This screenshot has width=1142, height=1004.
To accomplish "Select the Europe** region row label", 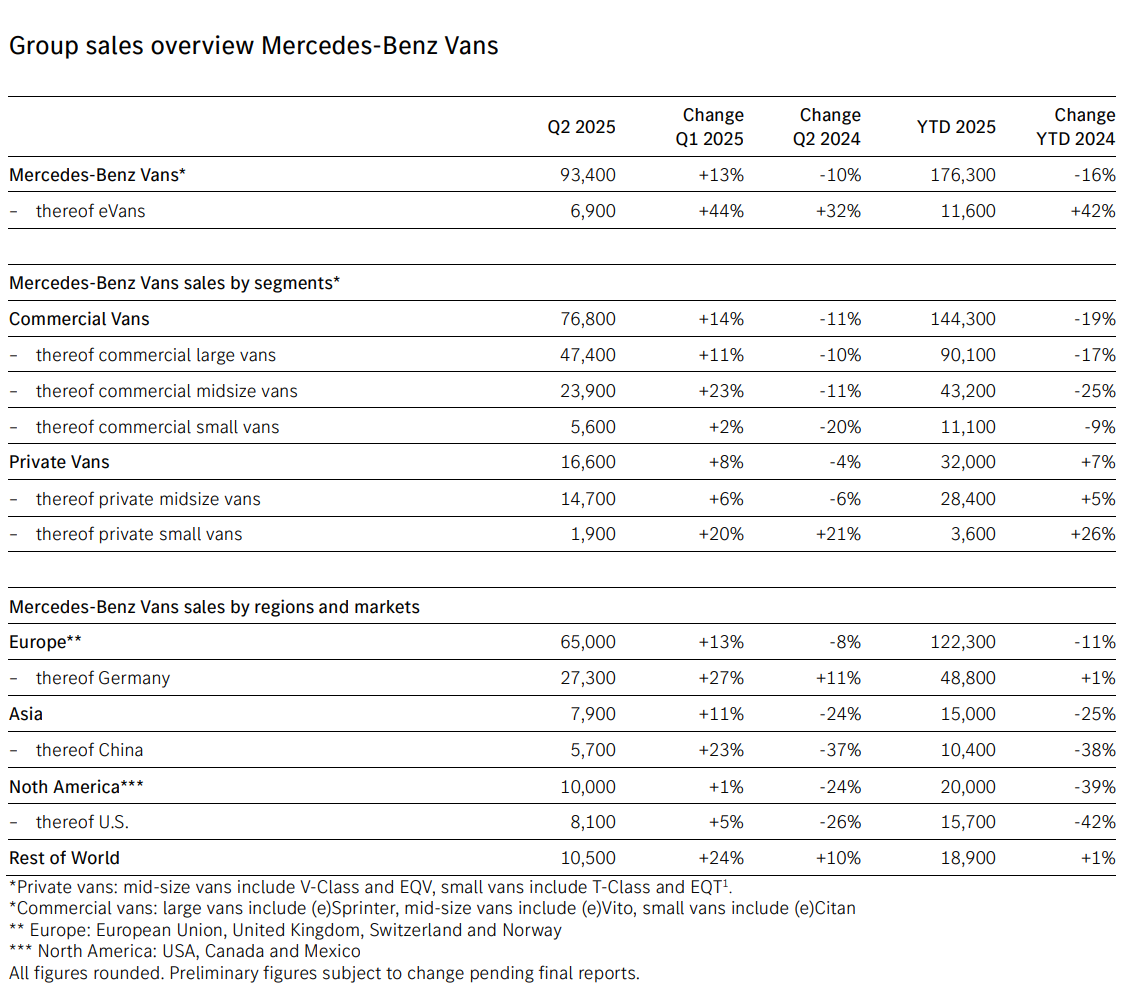I will tap(45, 642).
